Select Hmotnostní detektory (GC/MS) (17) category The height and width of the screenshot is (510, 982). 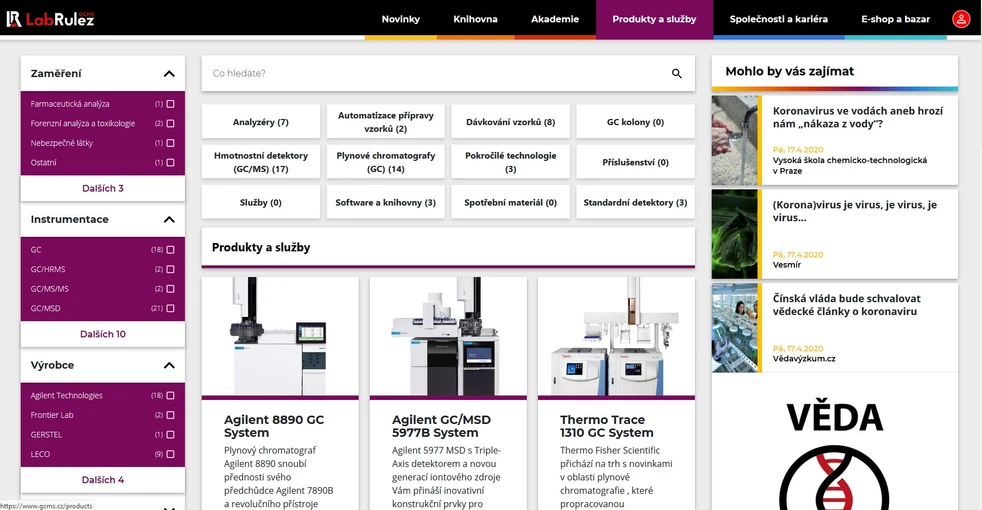[x=261, y=162]
